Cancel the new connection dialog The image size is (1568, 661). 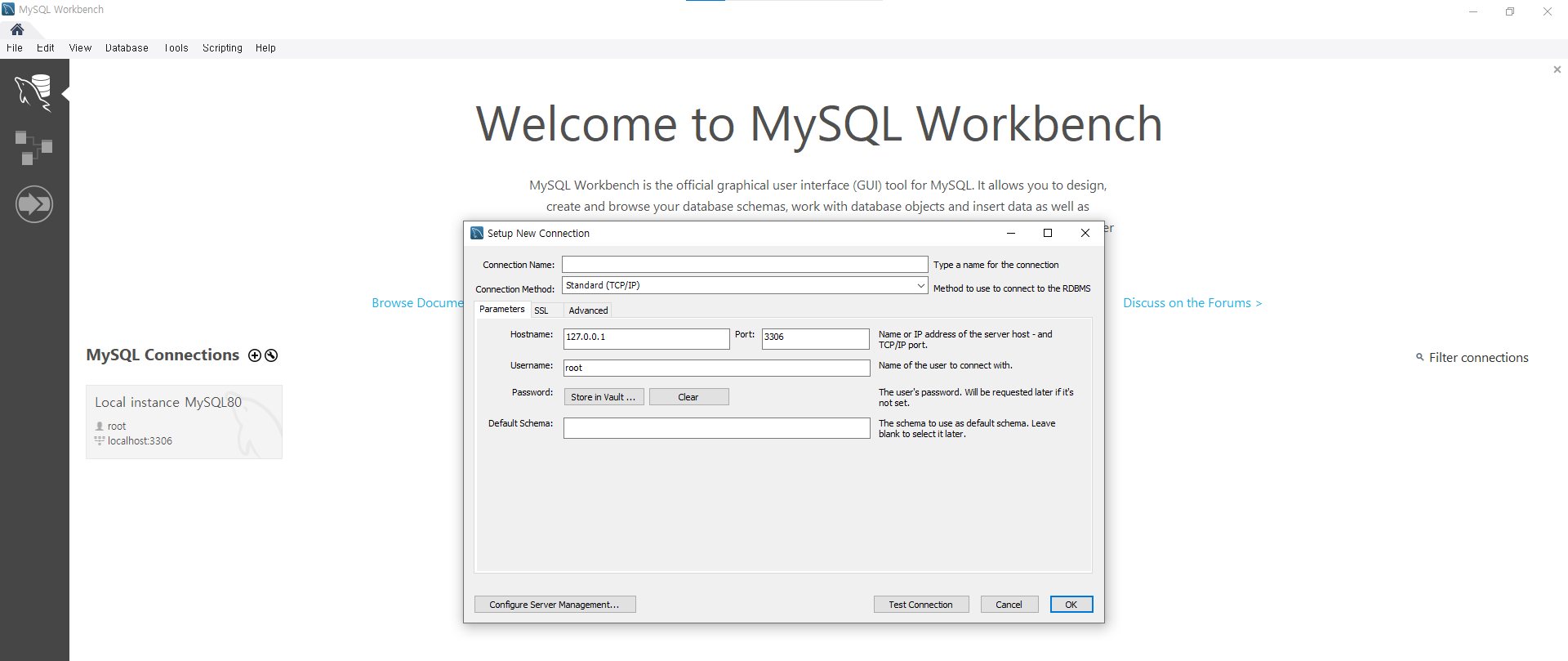click(1009, 605)
